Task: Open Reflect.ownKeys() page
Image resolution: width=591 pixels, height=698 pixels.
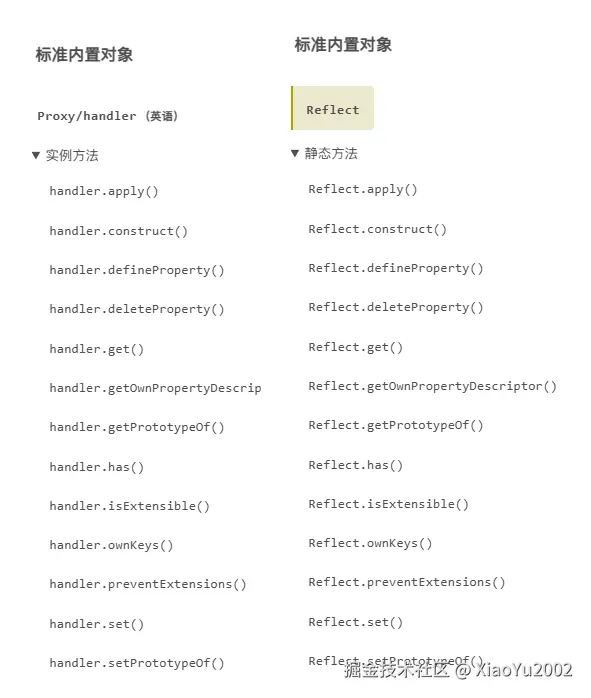Action: (x=370, y=544)
